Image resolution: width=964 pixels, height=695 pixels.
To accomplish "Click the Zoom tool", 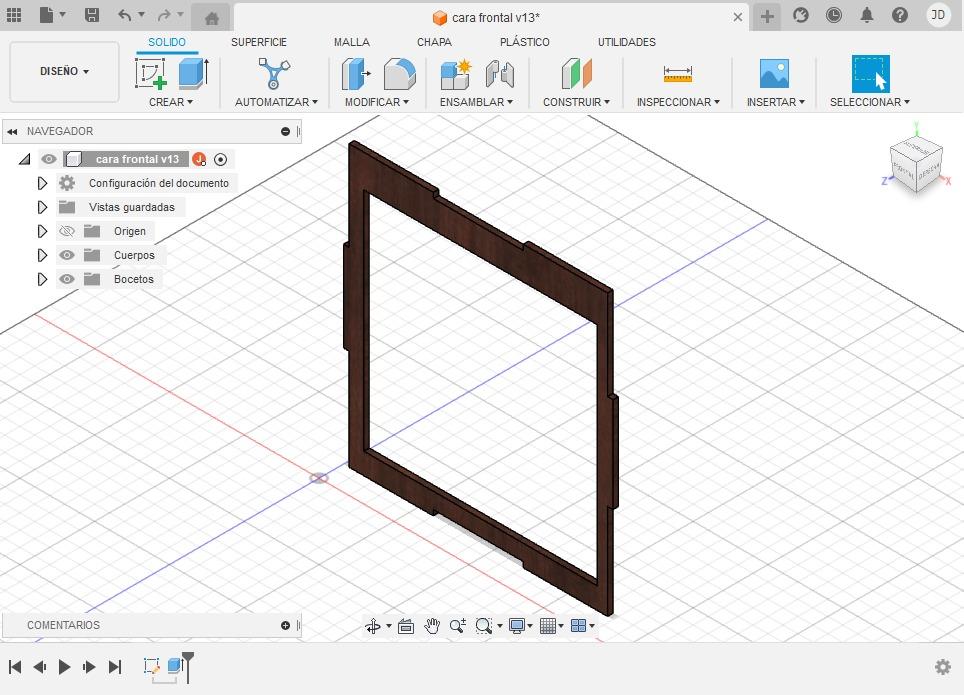I will click(457, 626).
